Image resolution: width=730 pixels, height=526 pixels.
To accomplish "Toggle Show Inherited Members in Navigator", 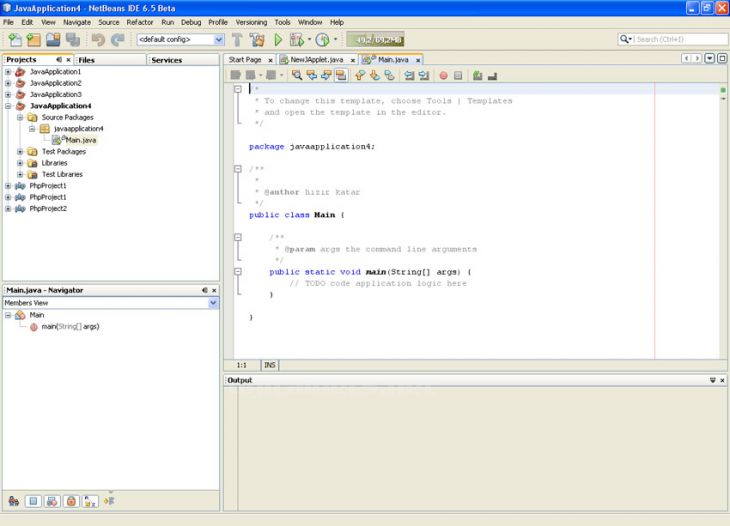I will [14, 501].
